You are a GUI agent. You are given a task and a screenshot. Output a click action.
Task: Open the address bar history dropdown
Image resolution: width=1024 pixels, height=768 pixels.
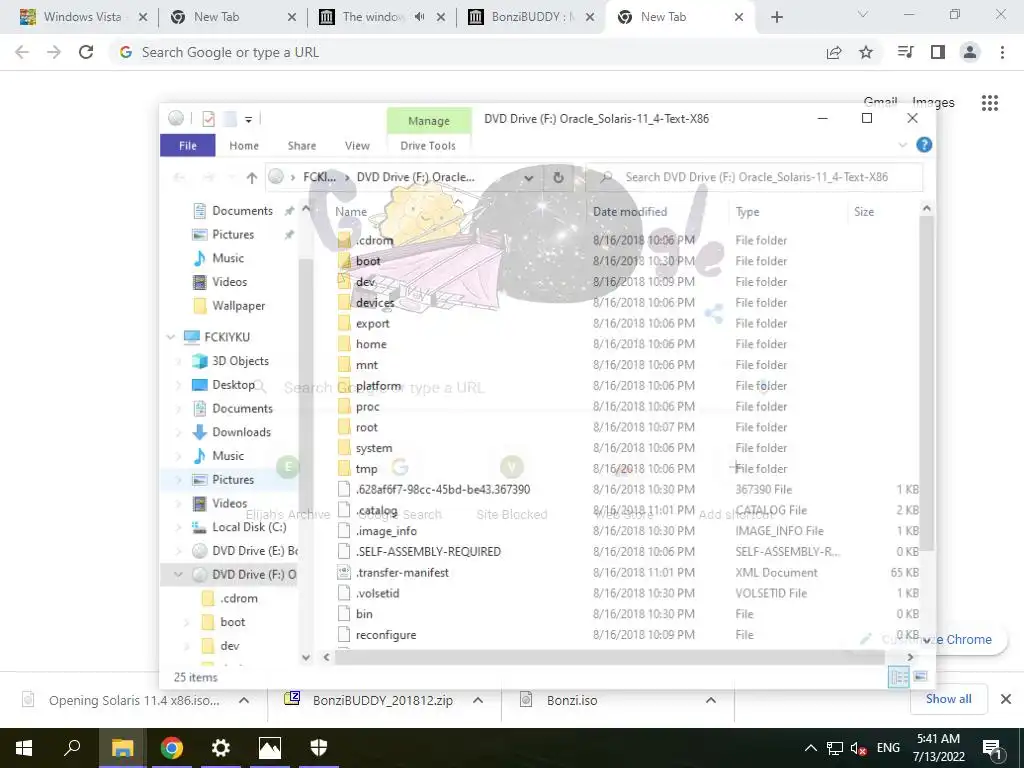coord(529,177)
